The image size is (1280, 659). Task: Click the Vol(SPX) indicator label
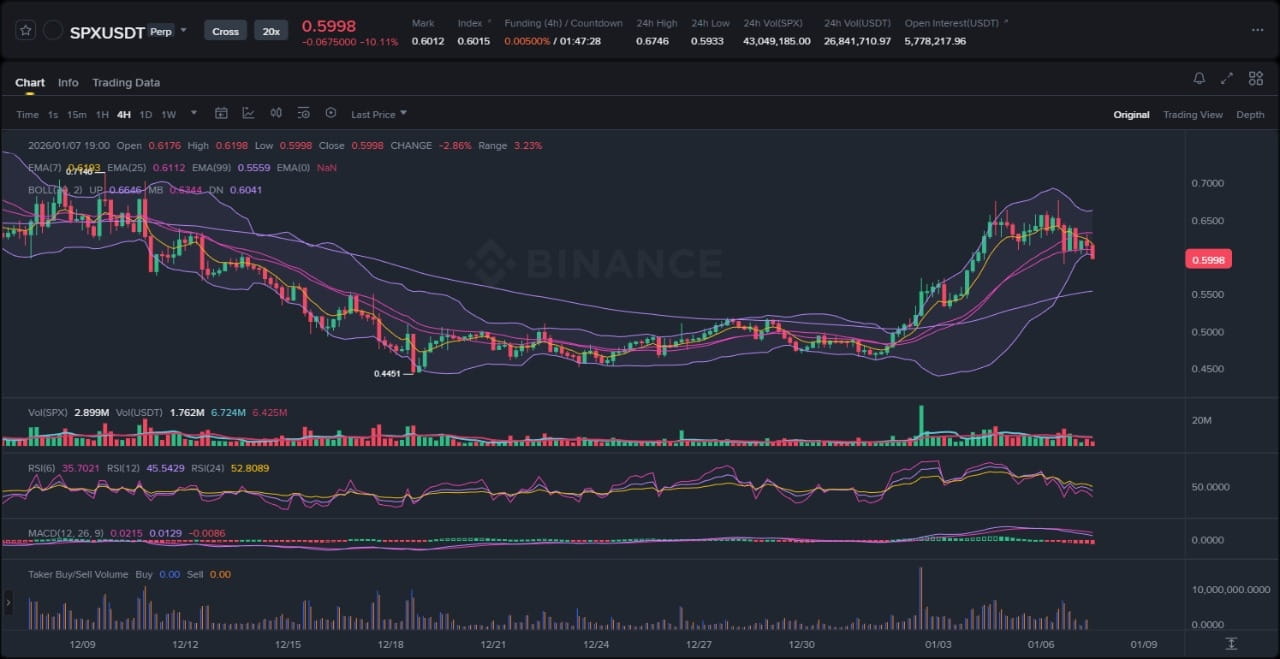click(x=49, y=412)
